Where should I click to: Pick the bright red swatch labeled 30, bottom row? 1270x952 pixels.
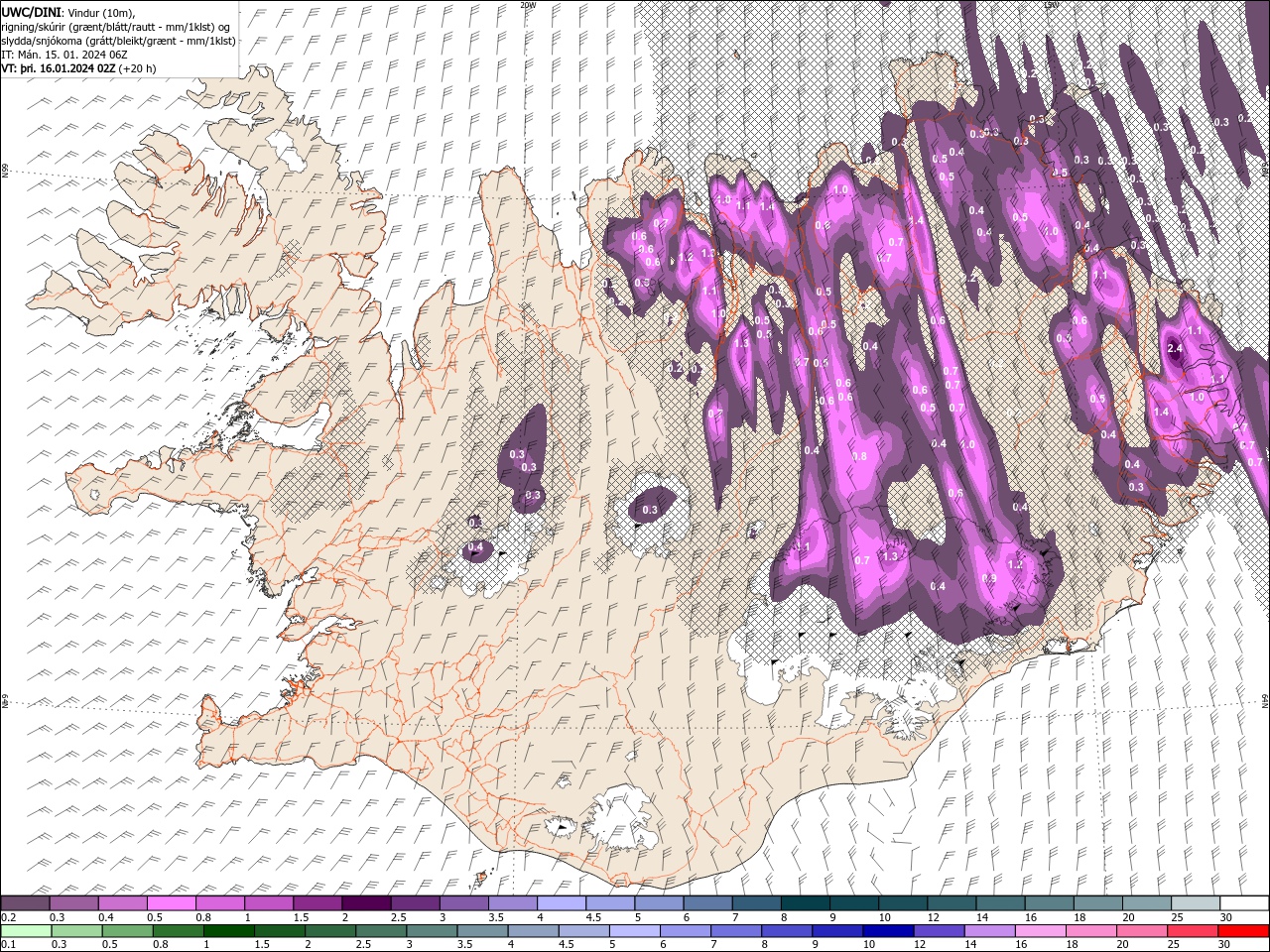1243,931
